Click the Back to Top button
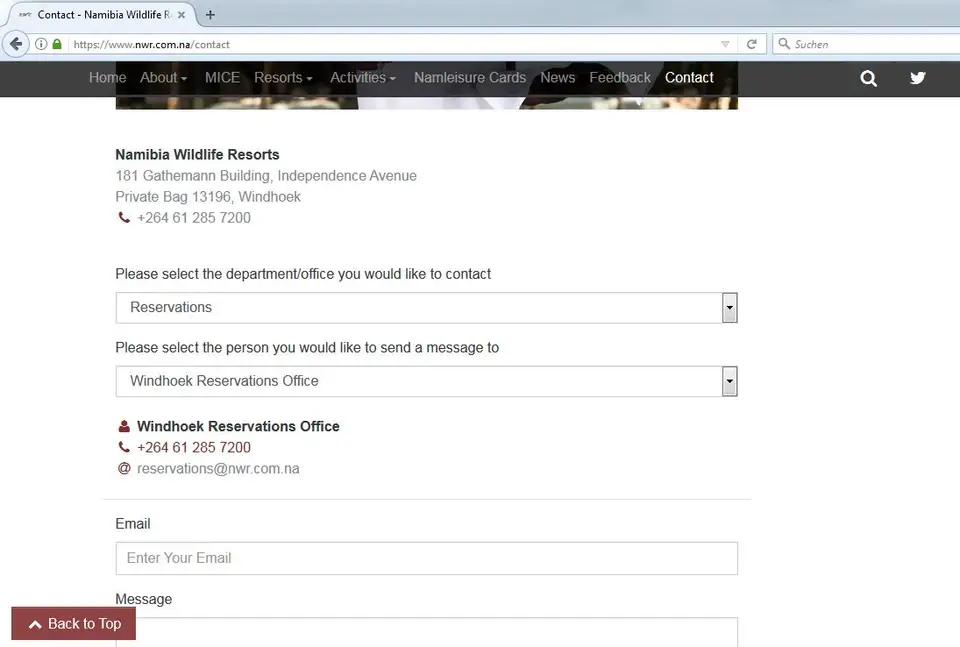The image size is (960, 647). coord(73,624)
